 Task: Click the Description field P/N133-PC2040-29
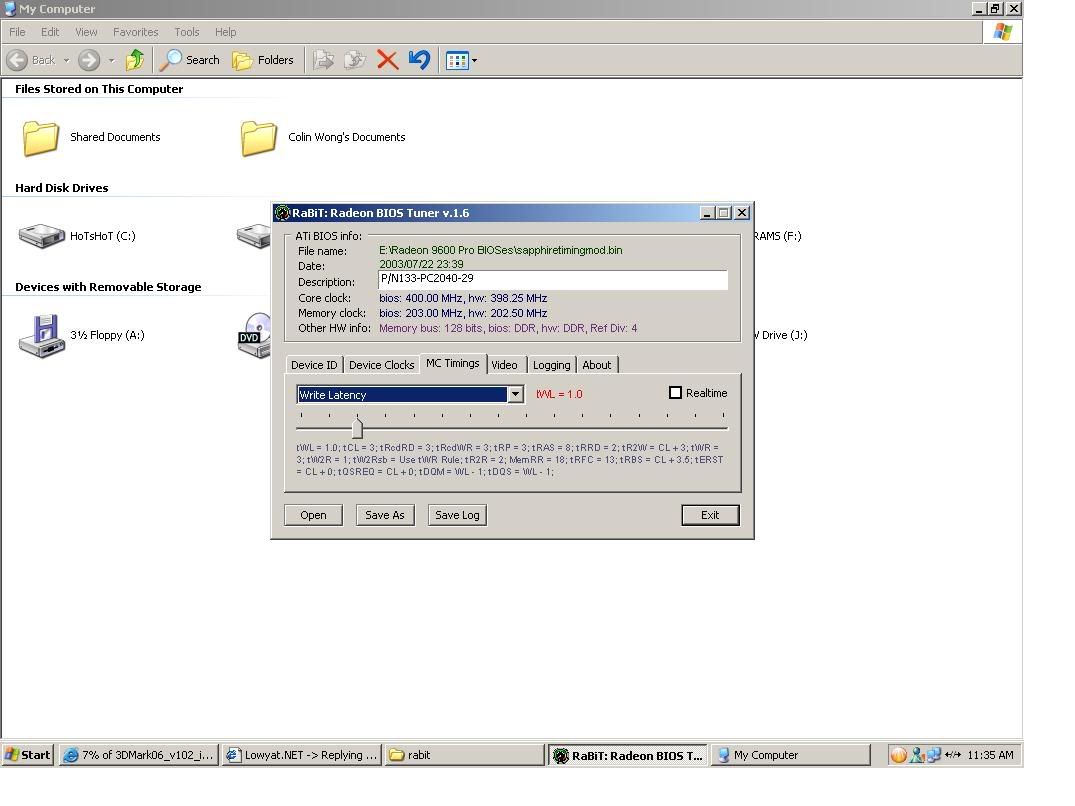[x=553, y=280]
